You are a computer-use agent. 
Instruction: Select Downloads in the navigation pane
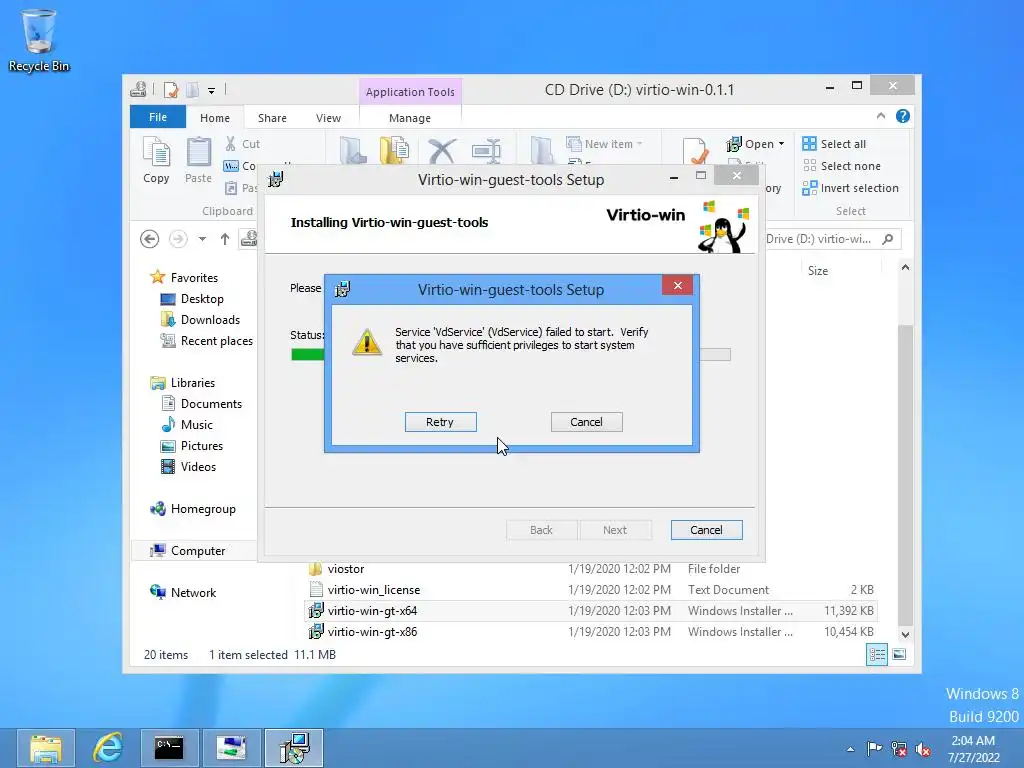(x=200, y=319)
